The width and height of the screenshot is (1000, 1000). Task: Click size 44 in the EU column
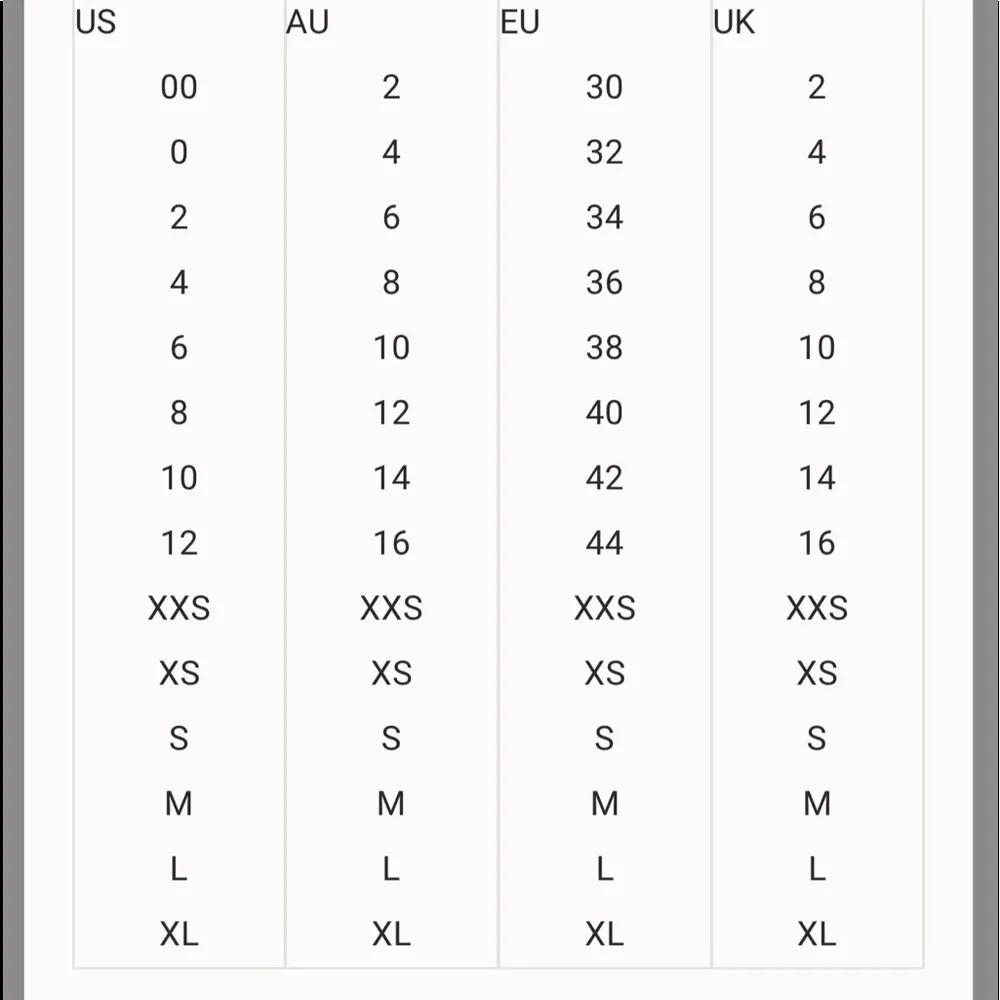click(604, 543)
